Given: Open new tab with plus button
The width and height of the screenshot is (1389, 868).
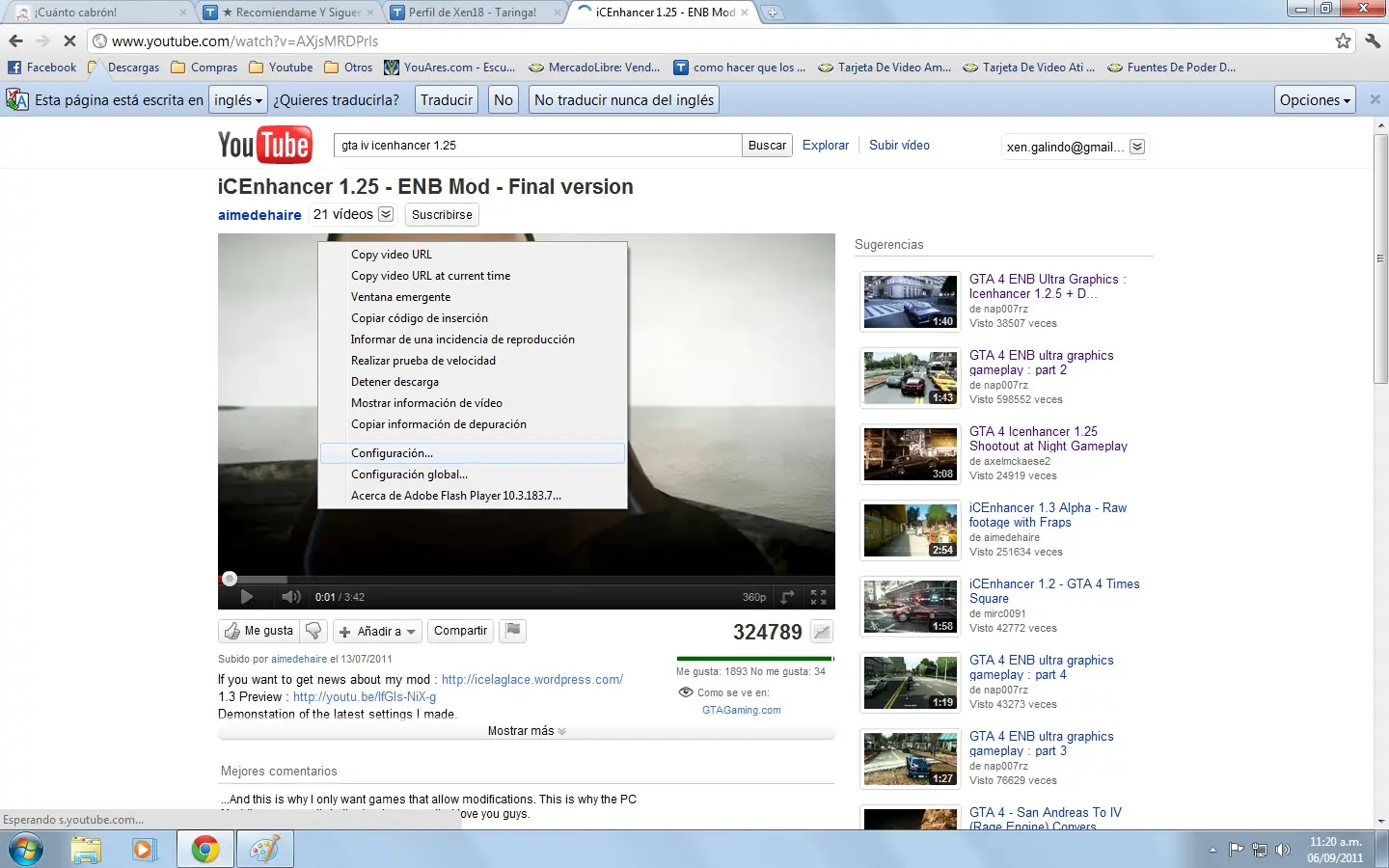Looking at the screenshot, I should [773, 13].
